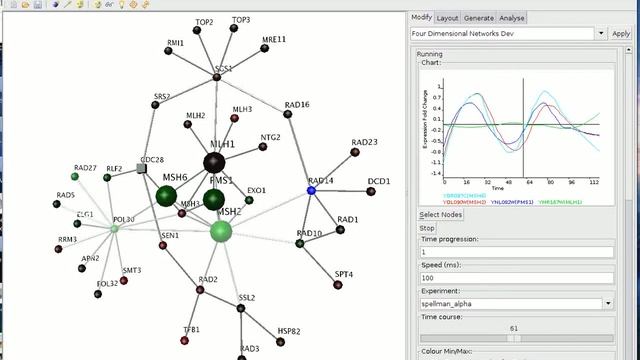The height and width of the screenshot is (360, 640).
Task: Select the DCD1 node
Action: tap(371, 191)
